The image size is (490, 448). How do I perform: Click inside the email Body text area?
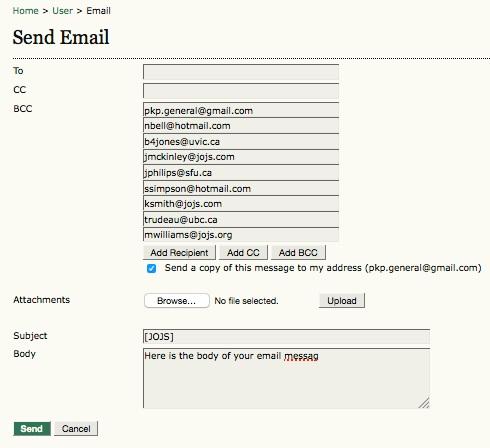pyautogui.click(x=286, y=378)
